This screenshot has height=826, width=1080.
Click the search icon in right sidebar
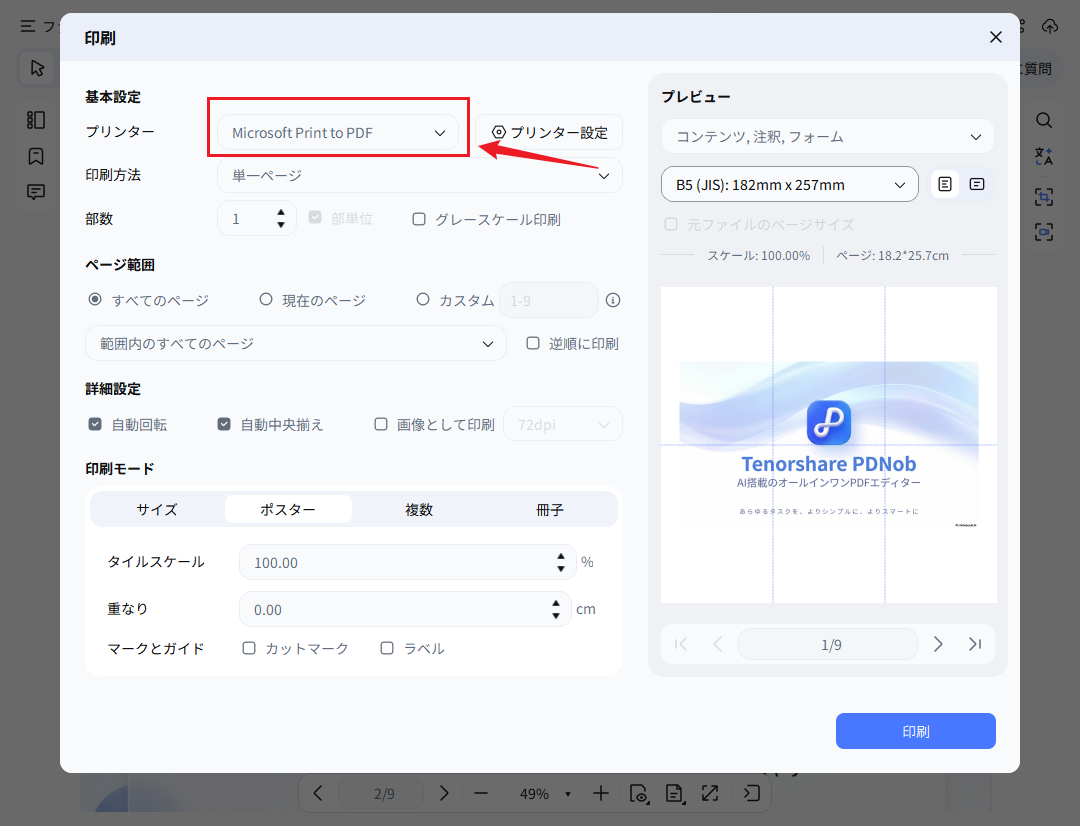coord(1043,120)
